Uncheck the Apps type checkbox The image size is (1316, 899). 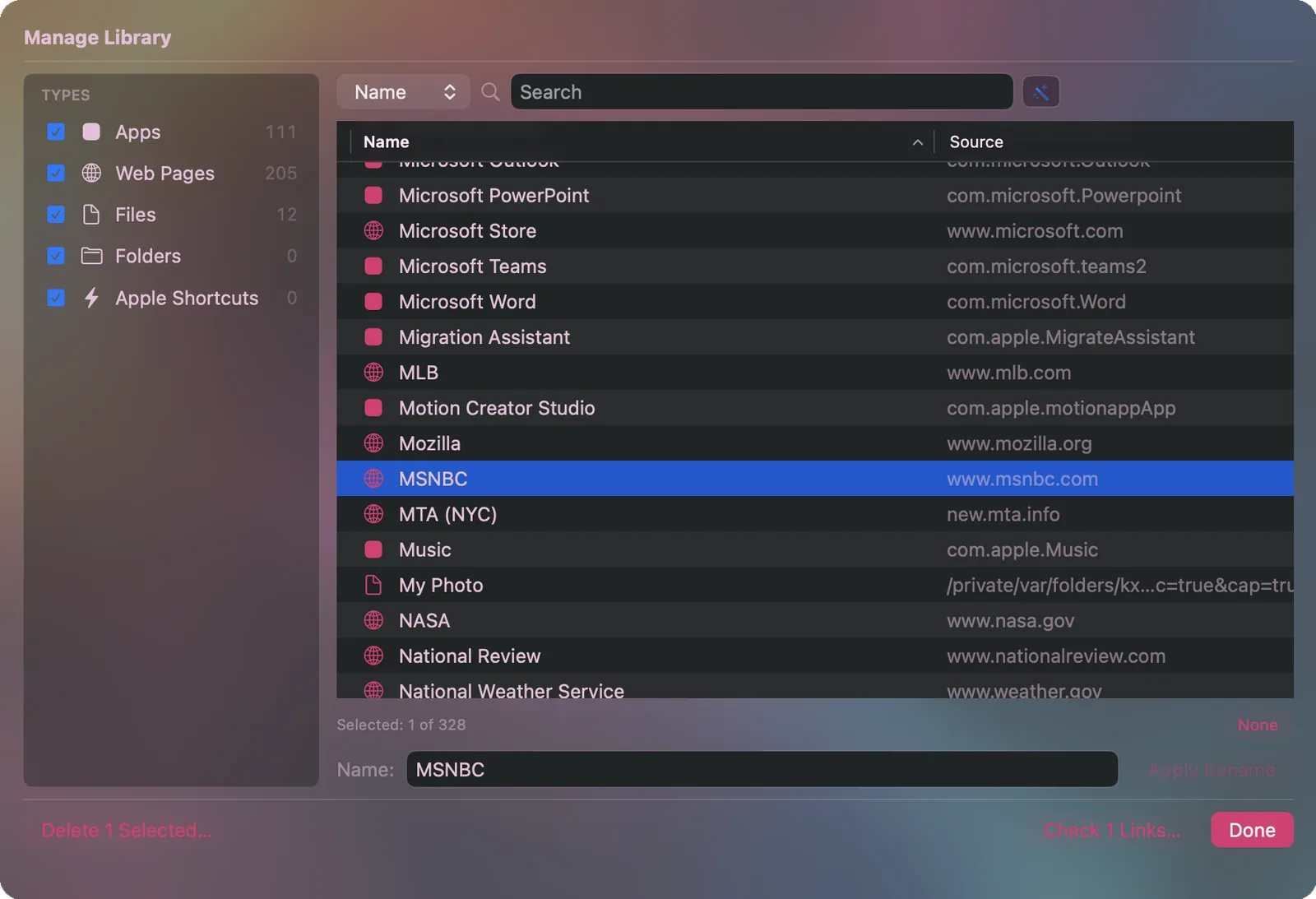(x=56, y=132)
